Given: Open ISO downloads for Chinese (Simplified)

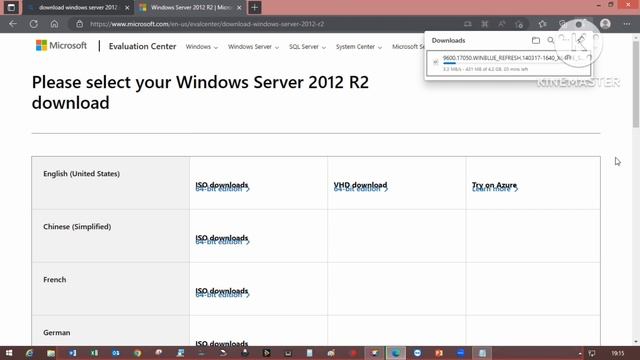Looking at the screenshot, I should pyautogui.click(x=222, y=239).
